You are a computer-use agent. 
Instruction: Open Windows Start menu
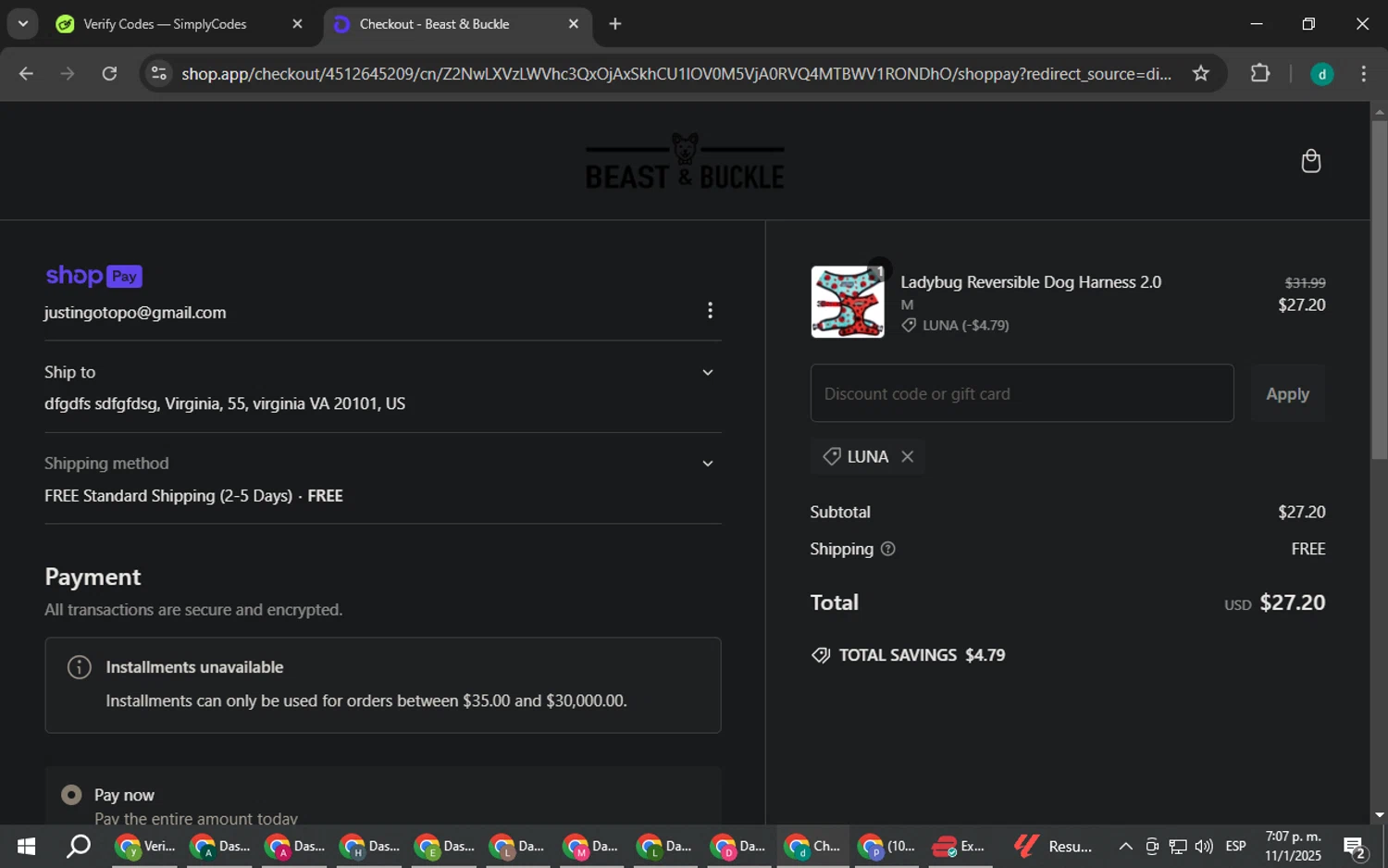click(26, 846)
